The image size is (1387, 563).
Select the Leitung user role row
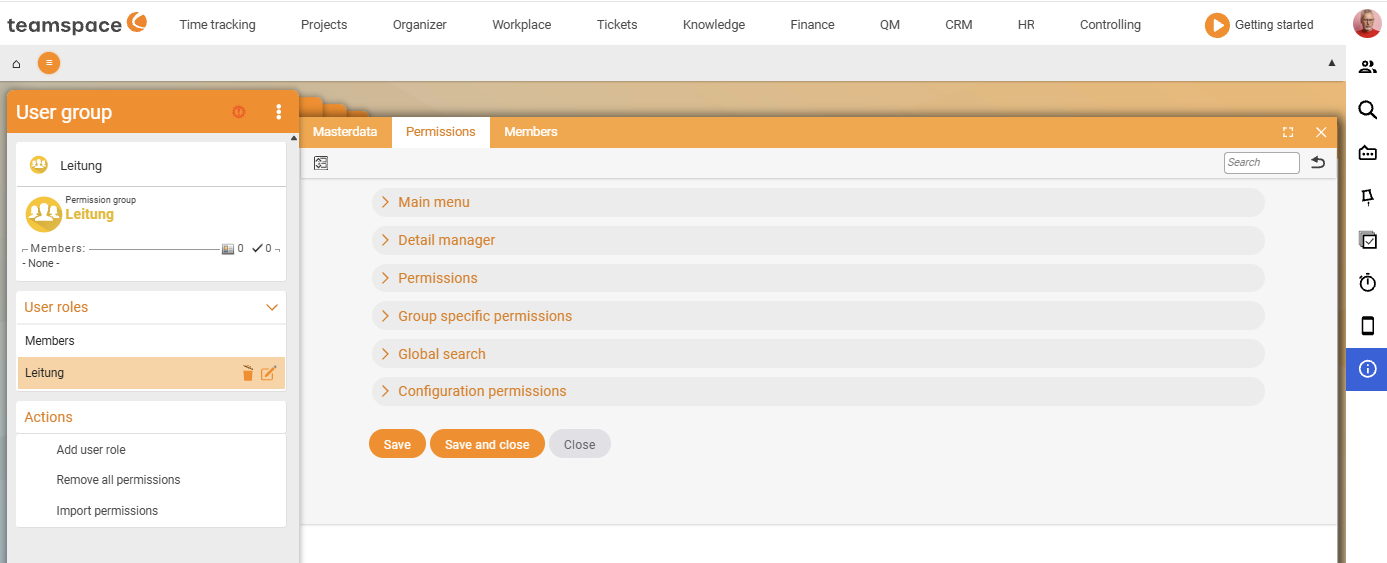coord(151,373)
